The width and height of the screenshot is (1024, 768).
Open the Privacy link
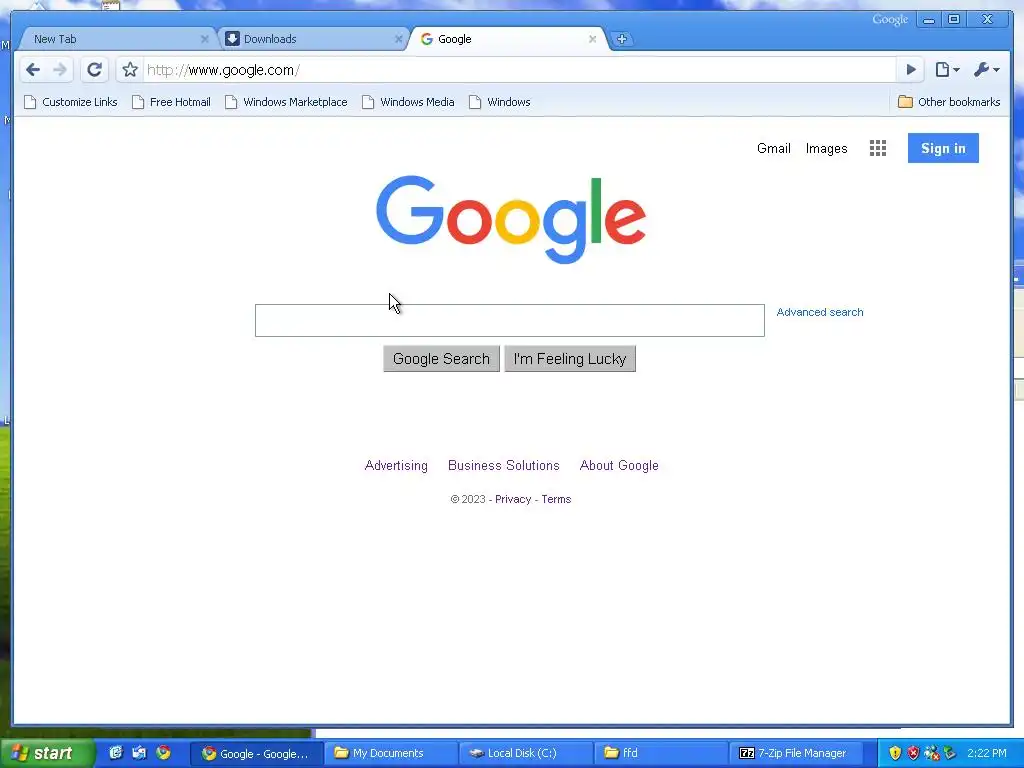click(513, 499)
